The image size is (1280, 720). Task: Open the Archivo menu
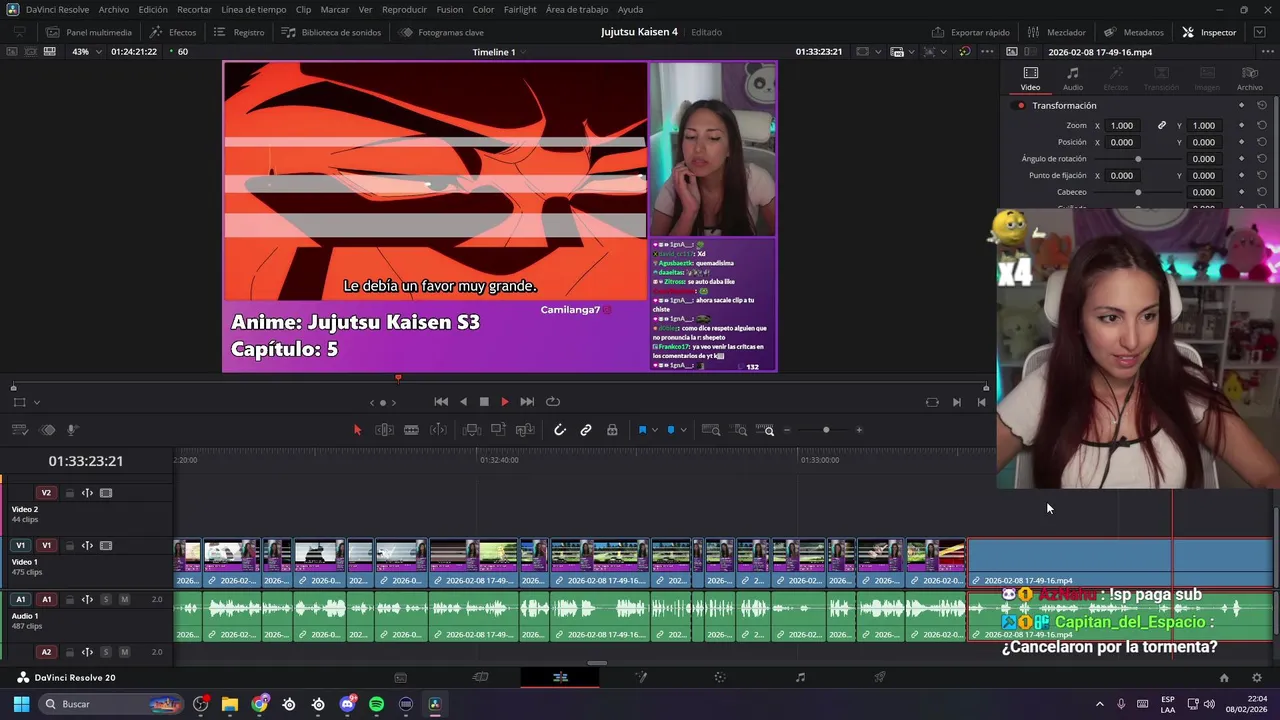click(x=113, y=9)
